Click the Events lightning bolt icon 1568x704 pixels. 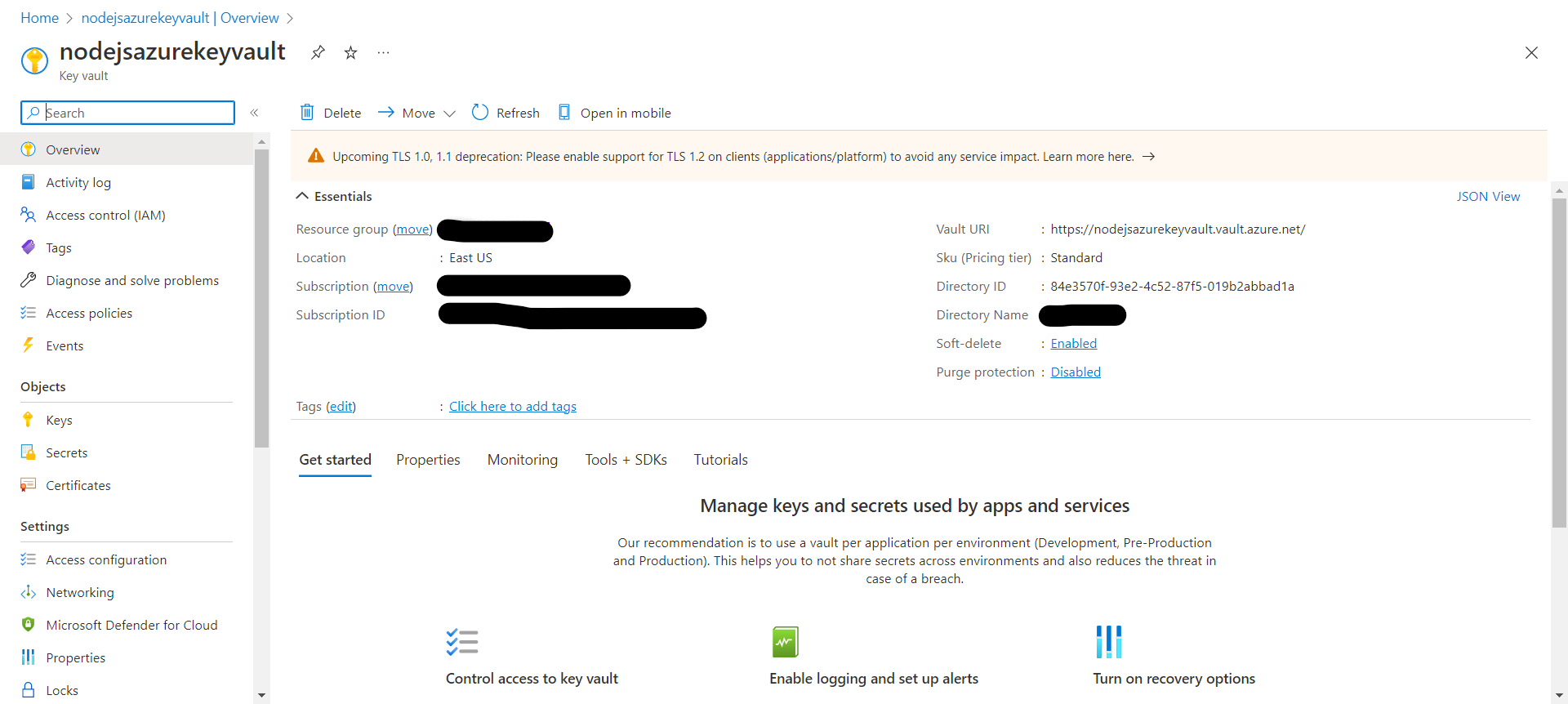click(x=29, y=345)
